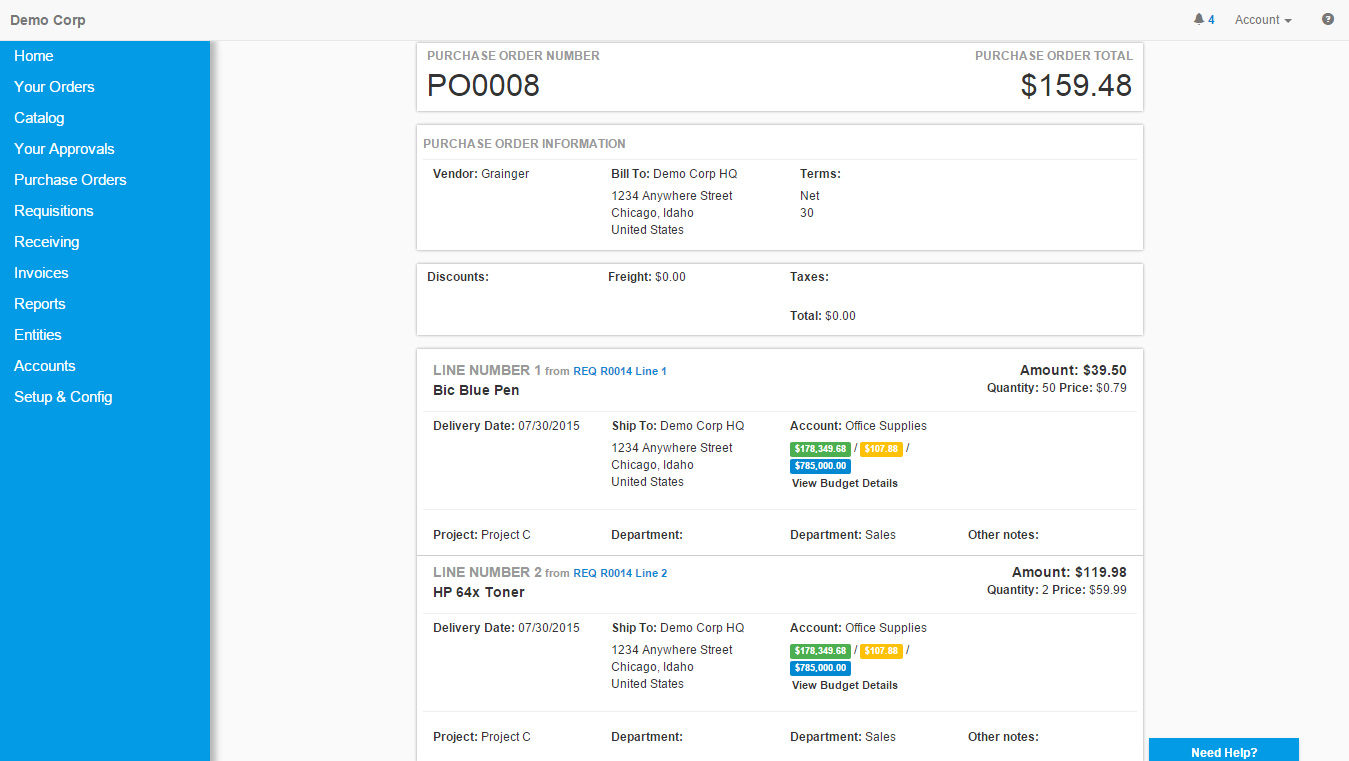
Task: Navigate to Catalog section
Action: 39,118
